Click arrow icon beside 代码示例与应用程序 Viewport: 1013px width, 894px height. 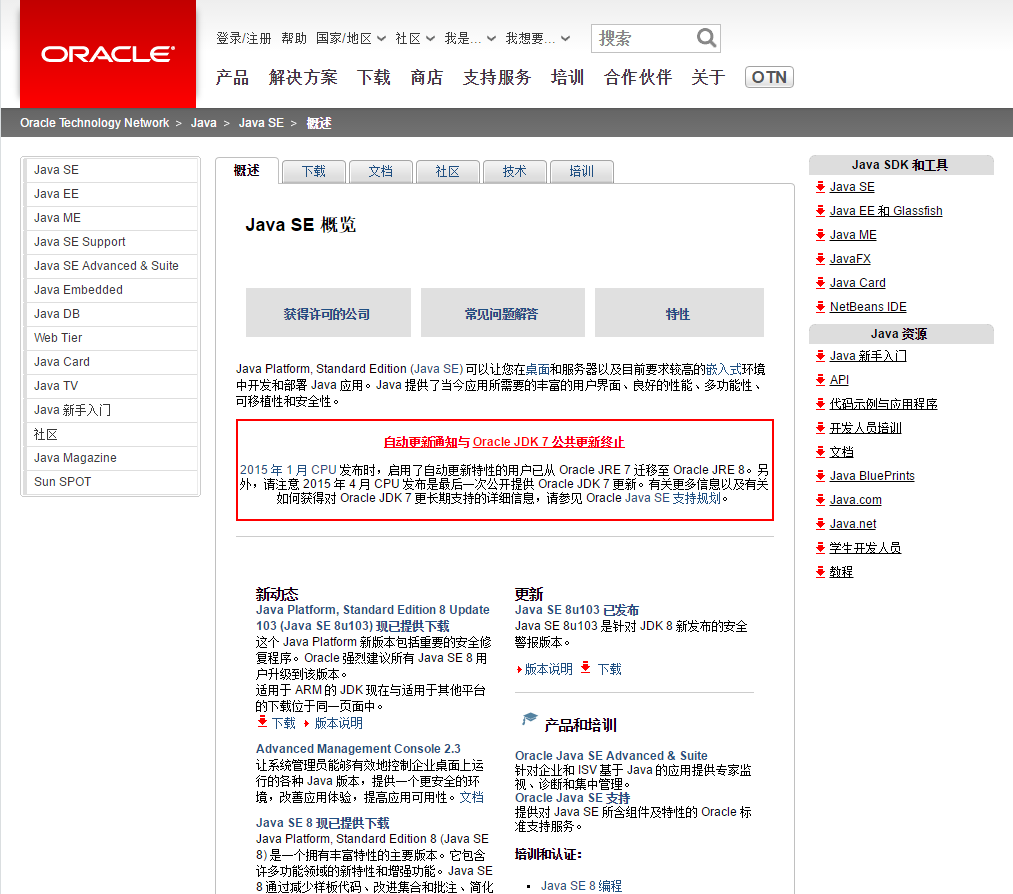click(x=820, y=404)
